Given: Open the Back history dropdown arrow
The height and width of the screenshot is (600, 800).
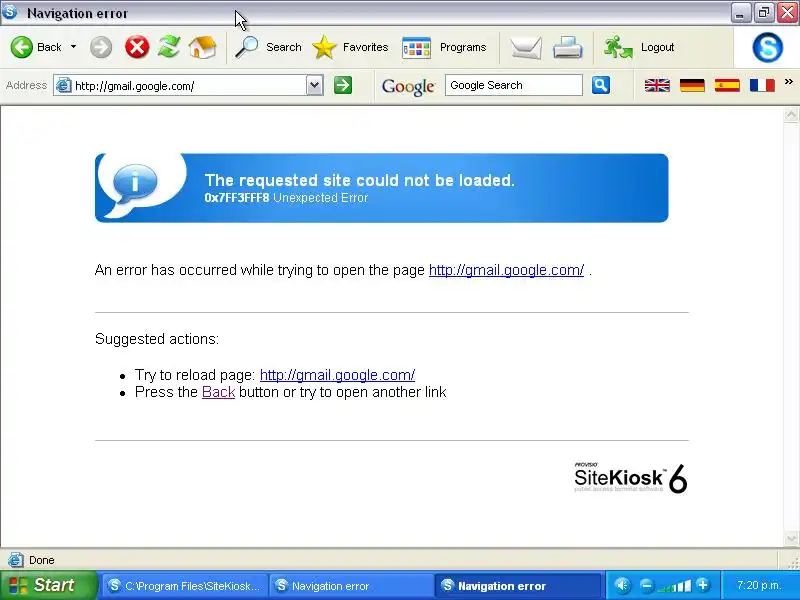Looking at the screenshot, I should click(73, 47).
